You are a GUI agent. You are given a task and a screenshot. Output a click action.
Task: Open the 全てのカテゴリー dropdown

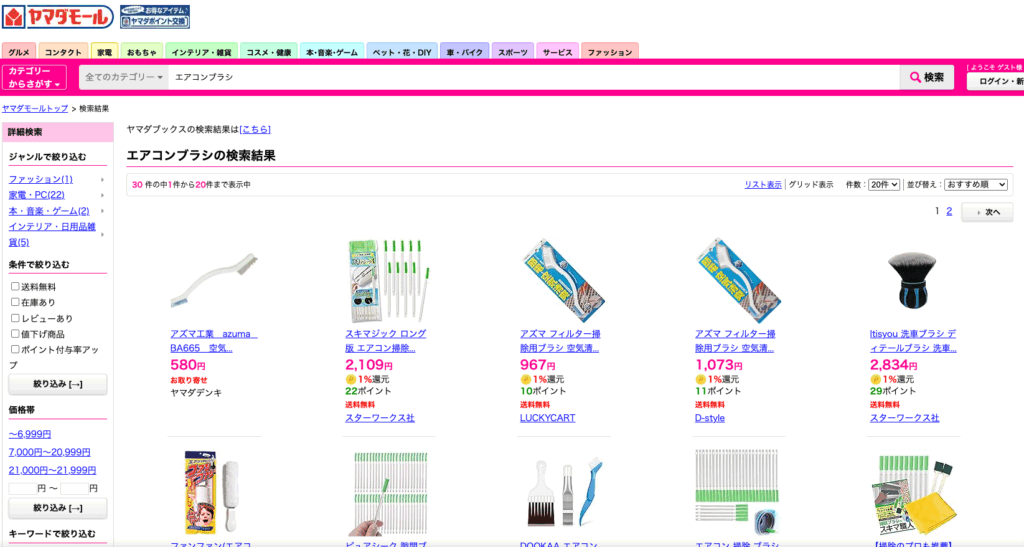[x=123, y=77]
